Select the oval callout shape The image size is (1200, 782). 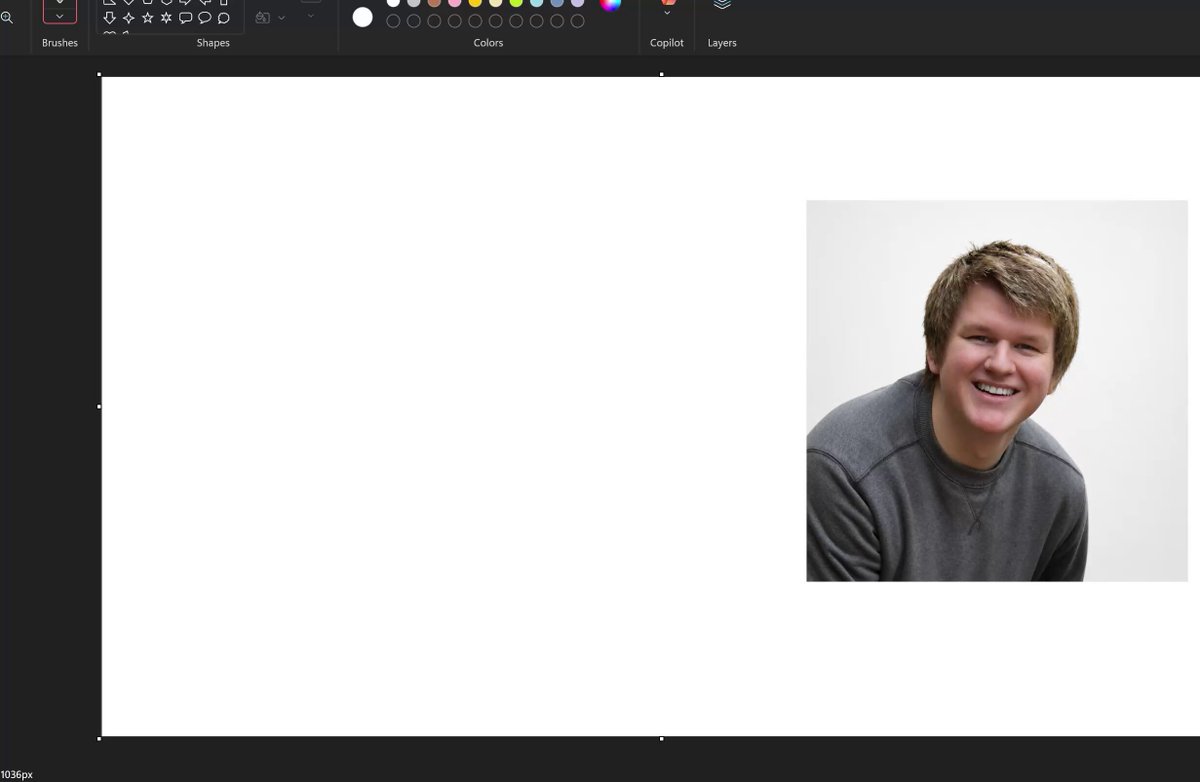205,18
